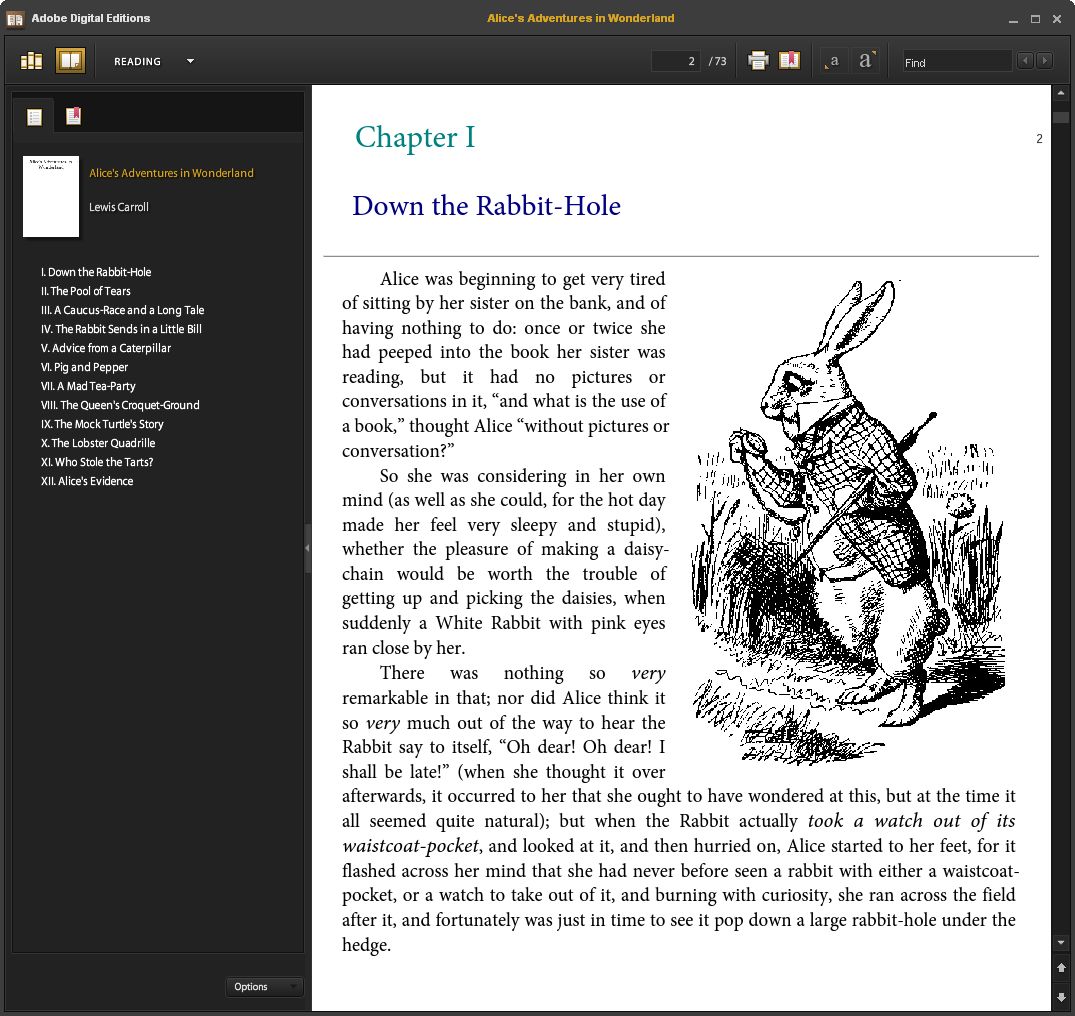Open chapter V. Advice from a Caterpillar
Viewport: 1075px width, 1016px height.
coord(106,348)
